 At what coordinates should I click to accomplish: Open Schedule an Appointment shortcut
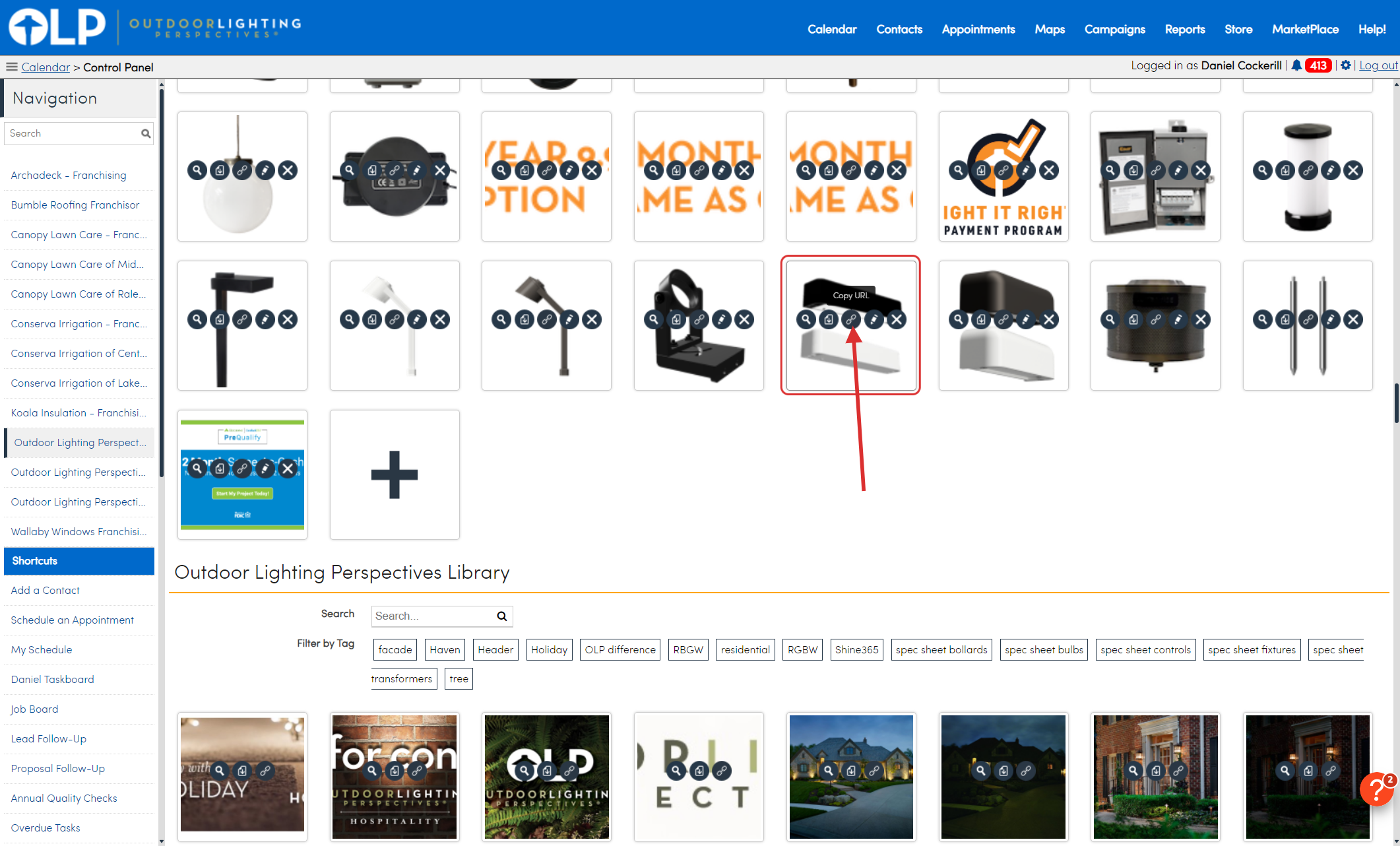72,620
